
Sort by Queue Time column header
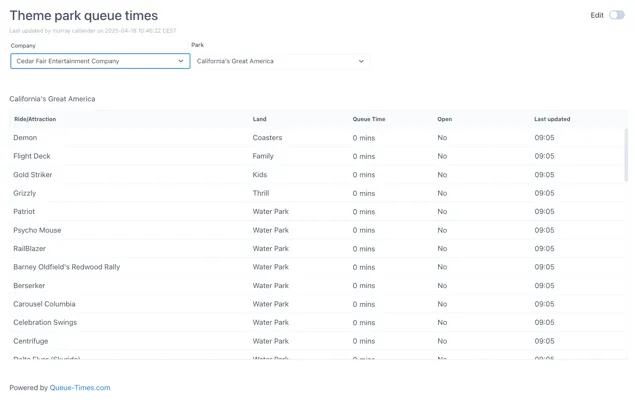click(x=369, y=119)
